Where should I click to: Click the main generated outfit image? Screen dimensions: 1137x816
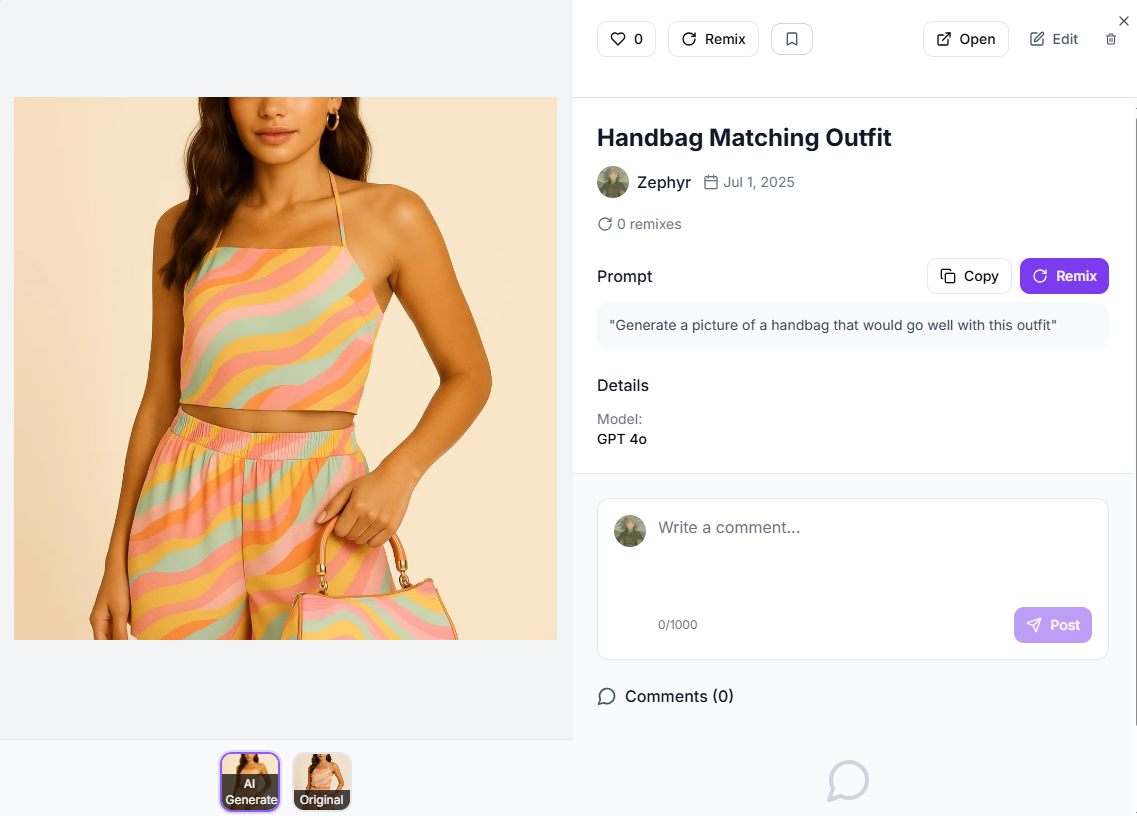tap(285, 368)
